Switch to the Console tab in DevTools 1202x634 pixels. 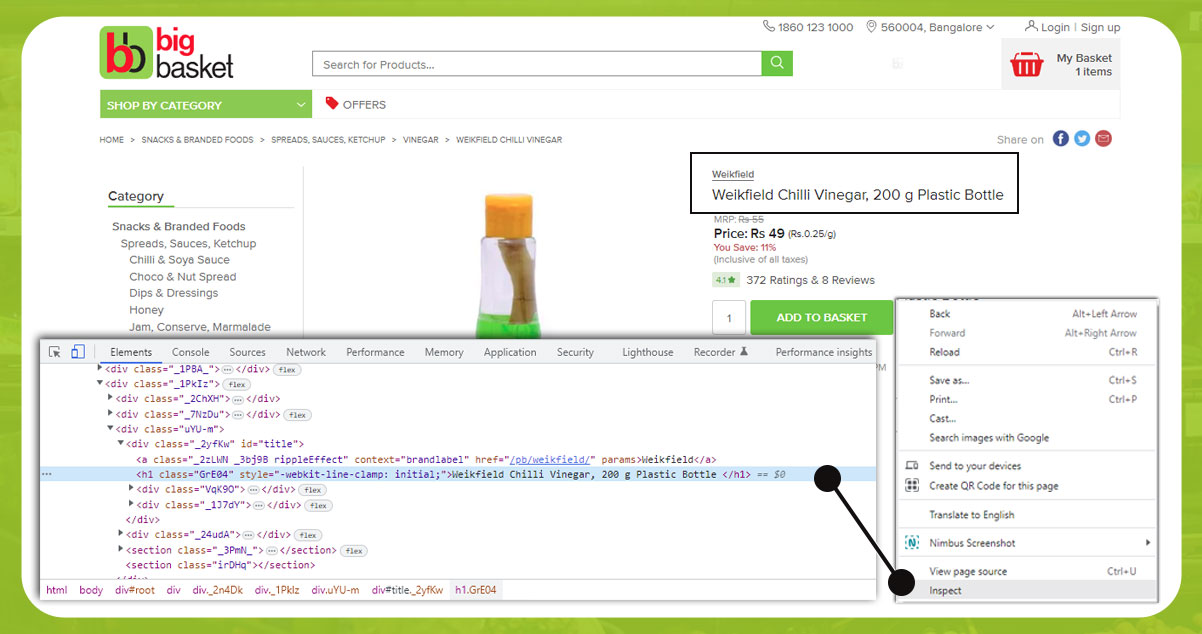(x=190, y=352)
